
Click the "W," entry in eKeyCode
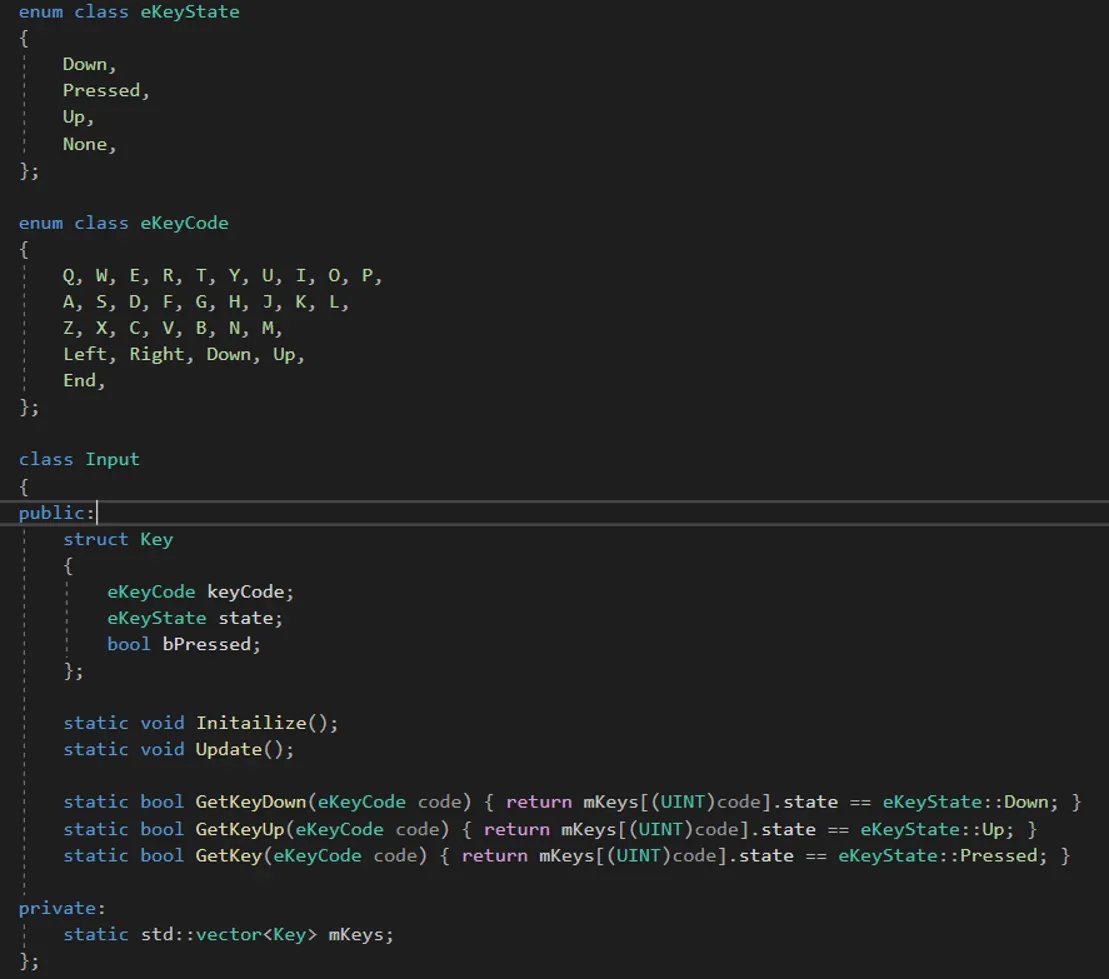point(105,276)
